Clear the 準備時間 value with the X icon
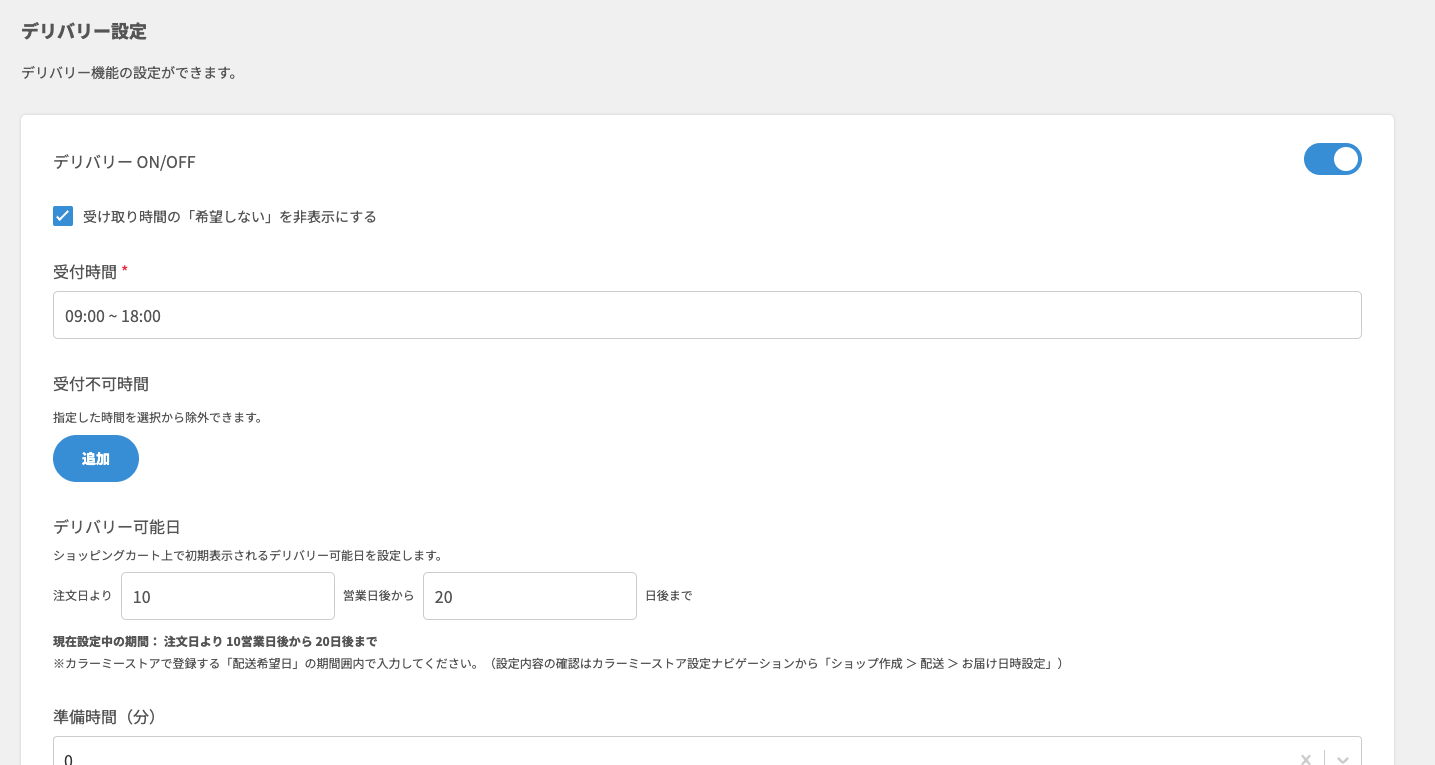1435x765 pixels. point(1305,757)
